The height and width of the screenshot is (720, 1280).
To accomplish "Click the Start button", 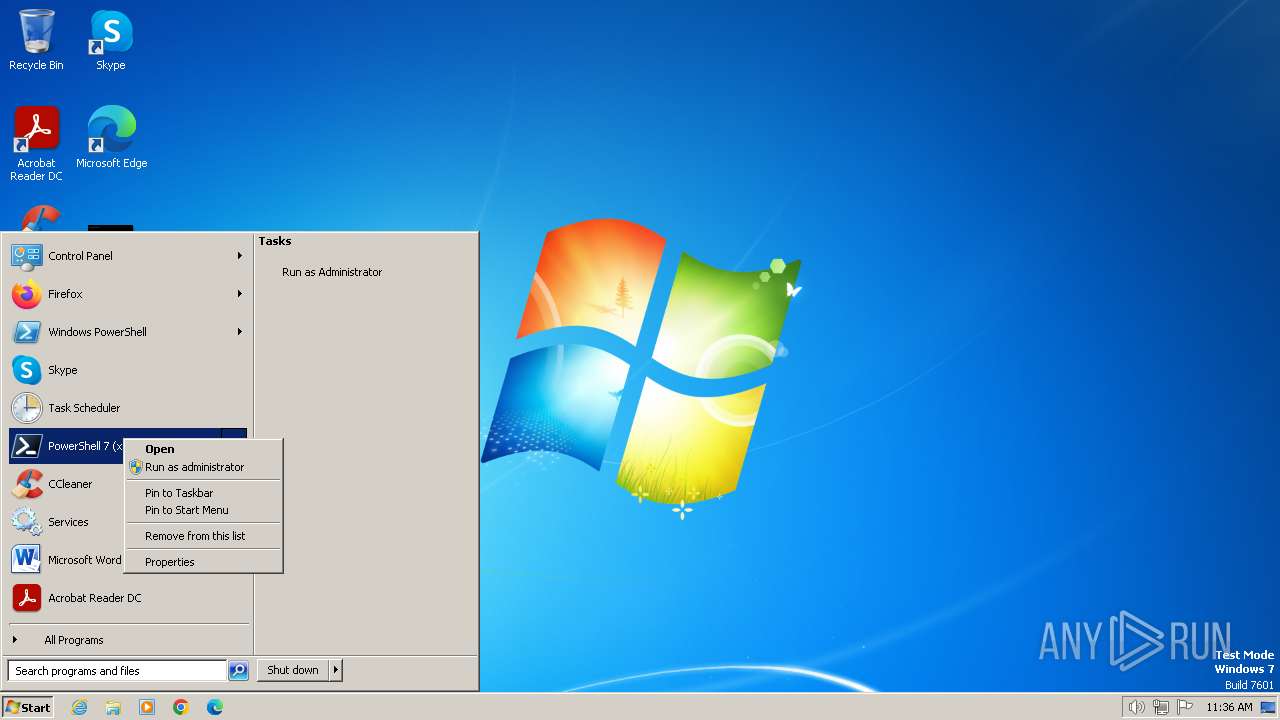I will coord(28,707).
